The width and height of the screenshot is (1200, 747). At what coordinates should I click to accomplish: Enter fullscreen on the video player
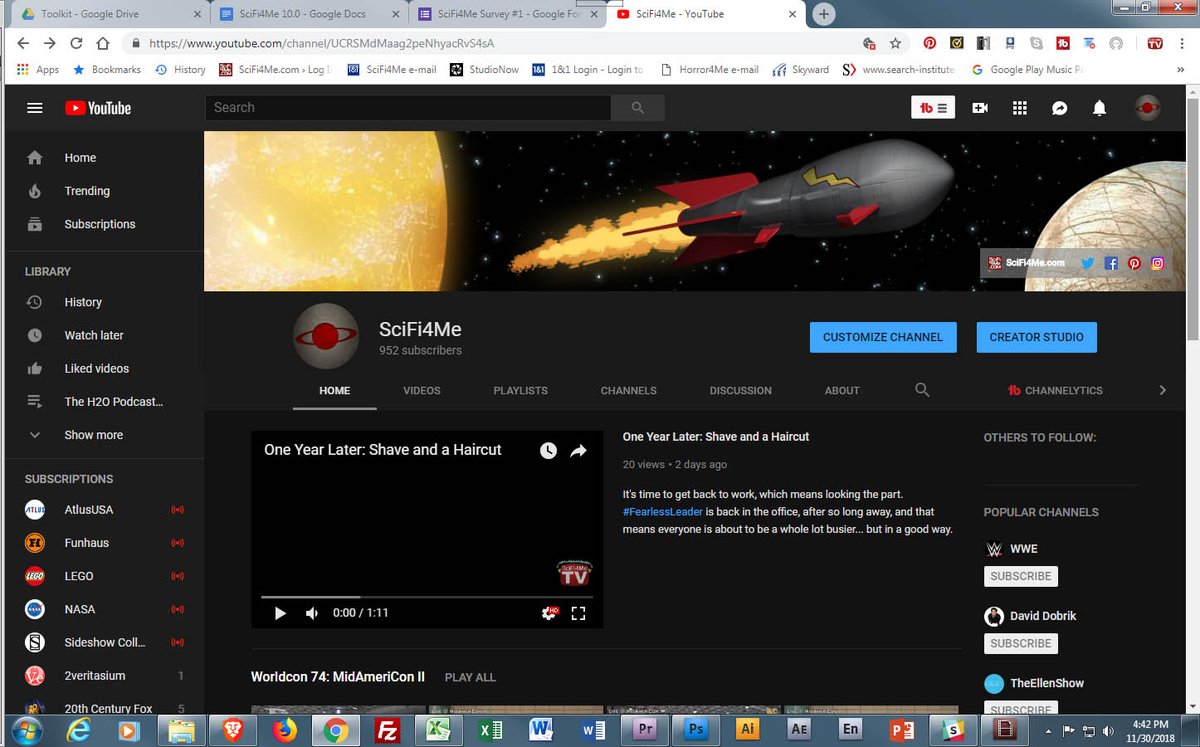[578, 613]
